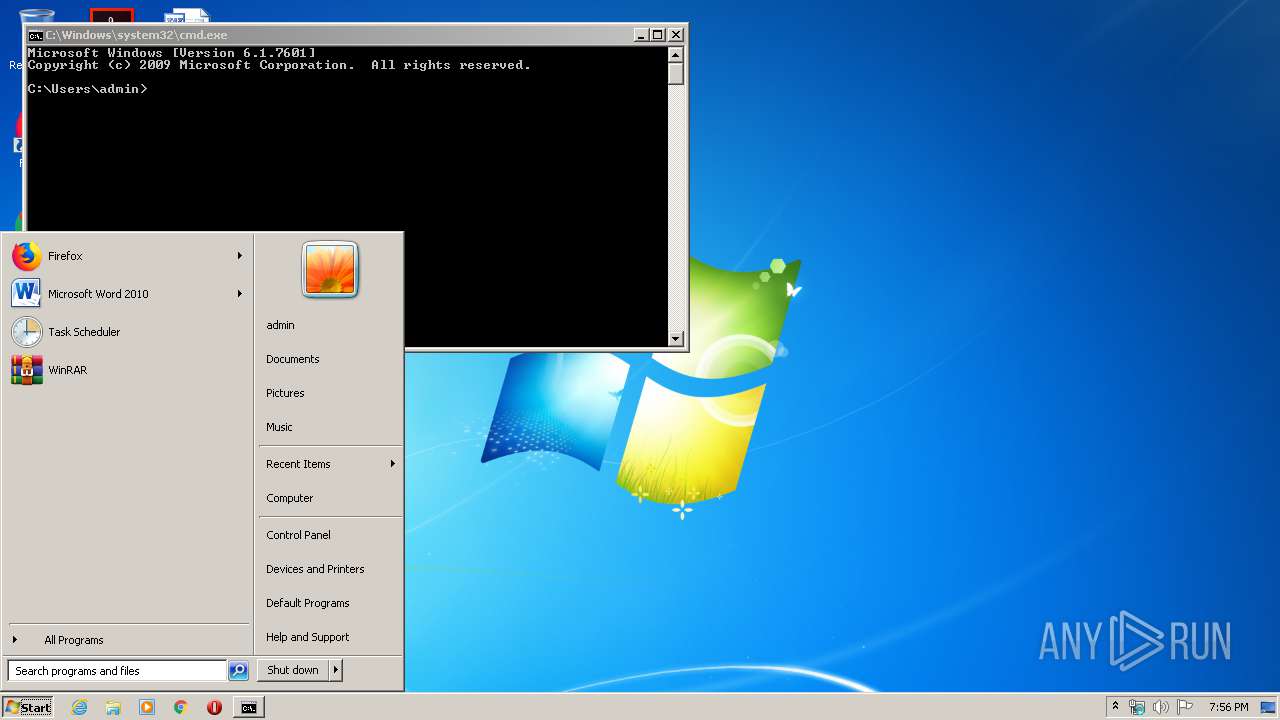1280x720 pixels.
Task: Click the C:\Users\admin> prompt line
Action: [x=87, y=89]
